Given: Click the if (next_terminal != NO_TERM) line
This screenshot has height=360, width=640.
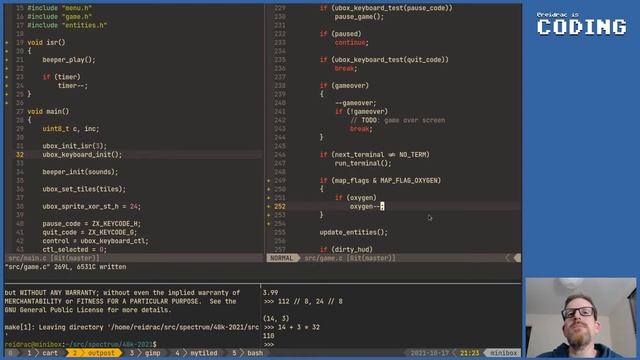Looking at the screenshot, I should pyautogui.click(x=375, y=155).
